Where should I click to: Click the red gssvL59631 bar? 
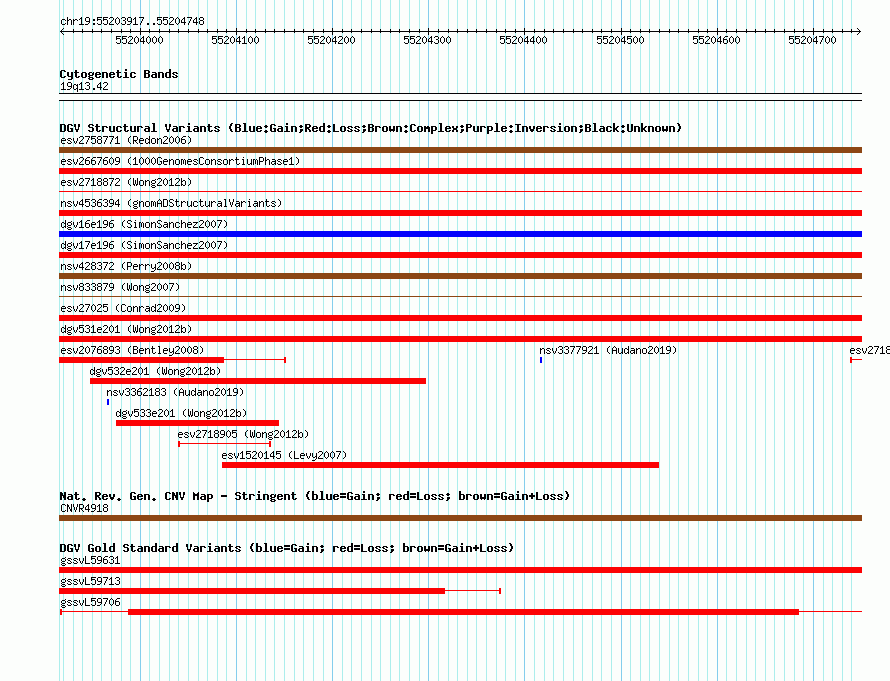pos(460,570)
